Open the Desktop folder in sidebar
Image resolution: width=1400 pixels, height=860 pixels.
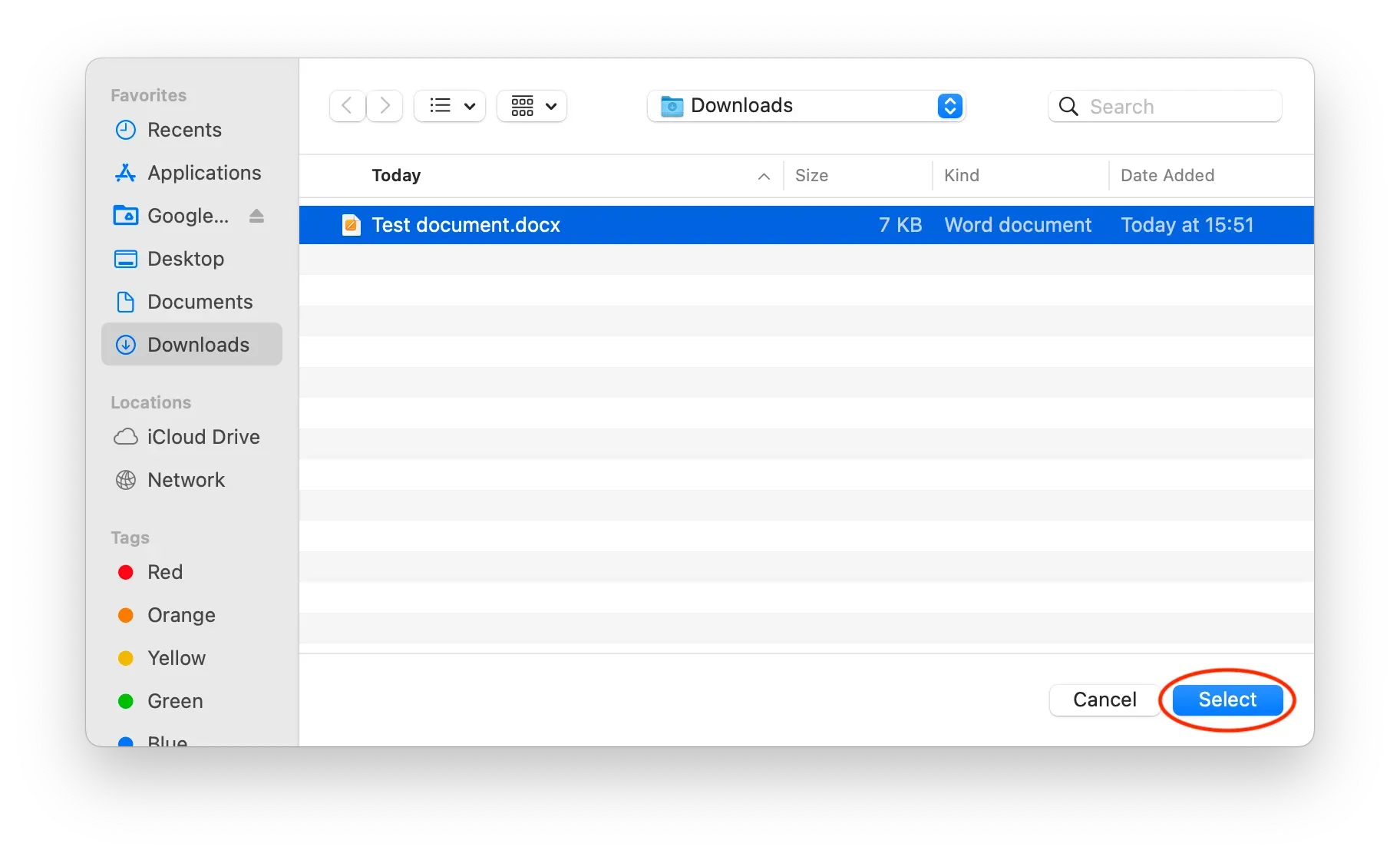point(185,259)
